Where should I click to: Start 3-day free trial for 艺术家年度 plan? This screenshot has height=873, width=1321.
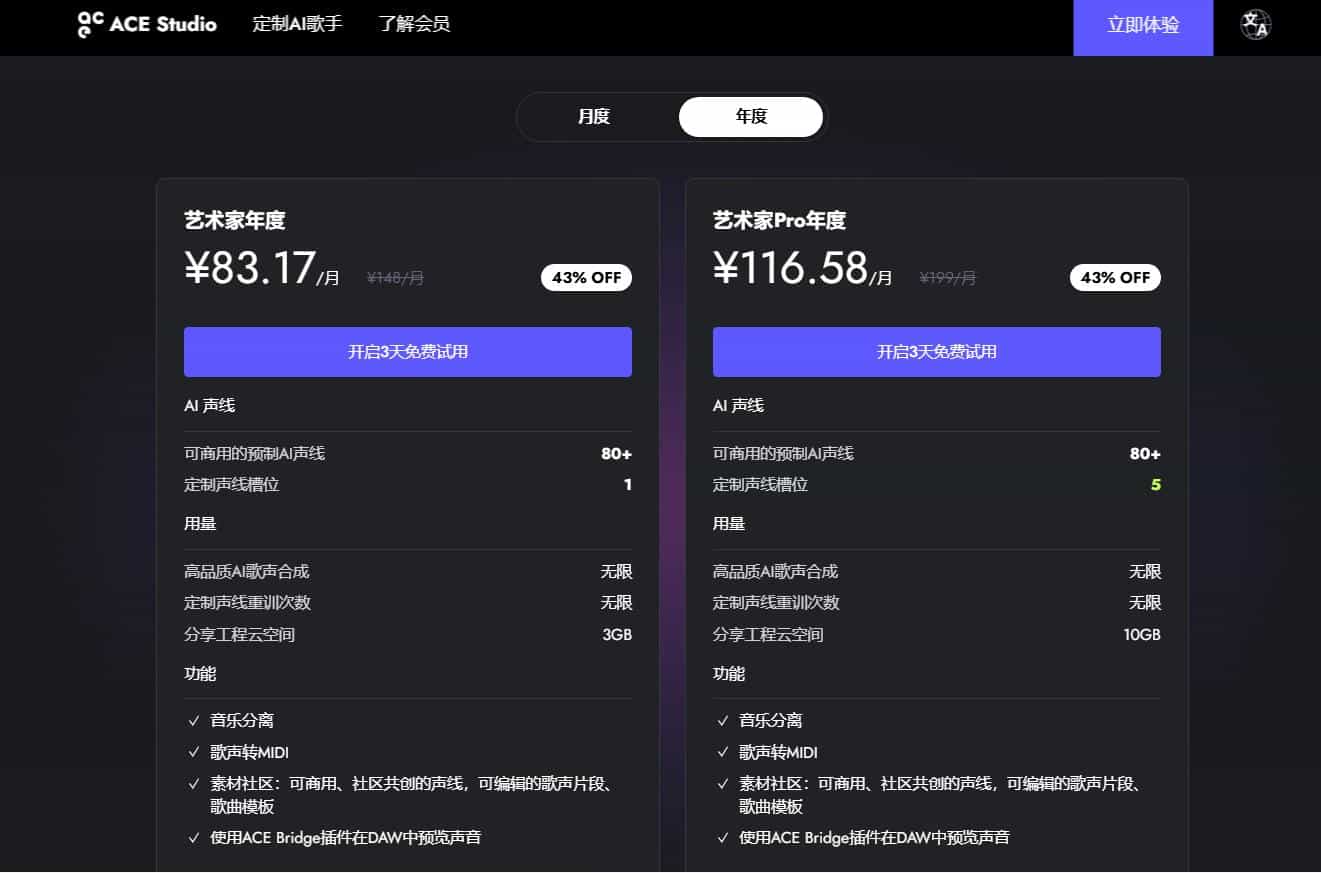pyautogui.click(x=408, y=352)
